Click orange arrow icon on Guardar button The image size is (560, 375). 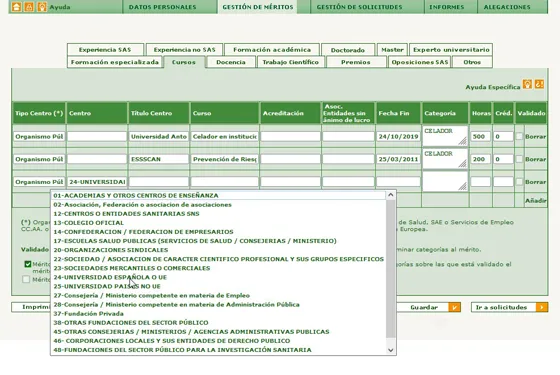[x=454, y=307]
